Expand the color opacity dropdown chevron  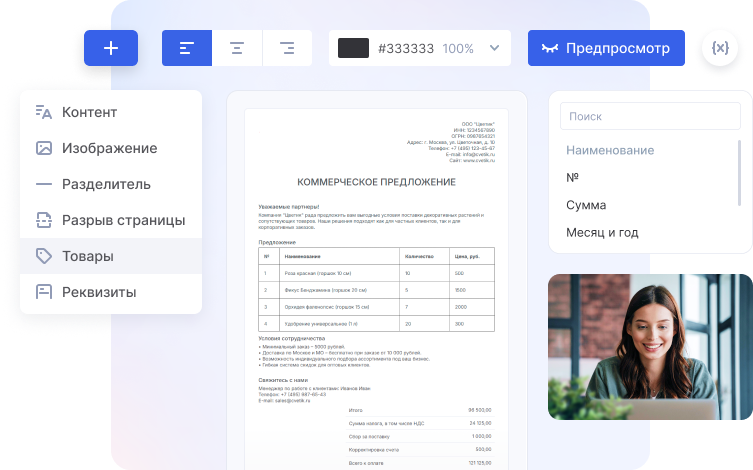494,48
